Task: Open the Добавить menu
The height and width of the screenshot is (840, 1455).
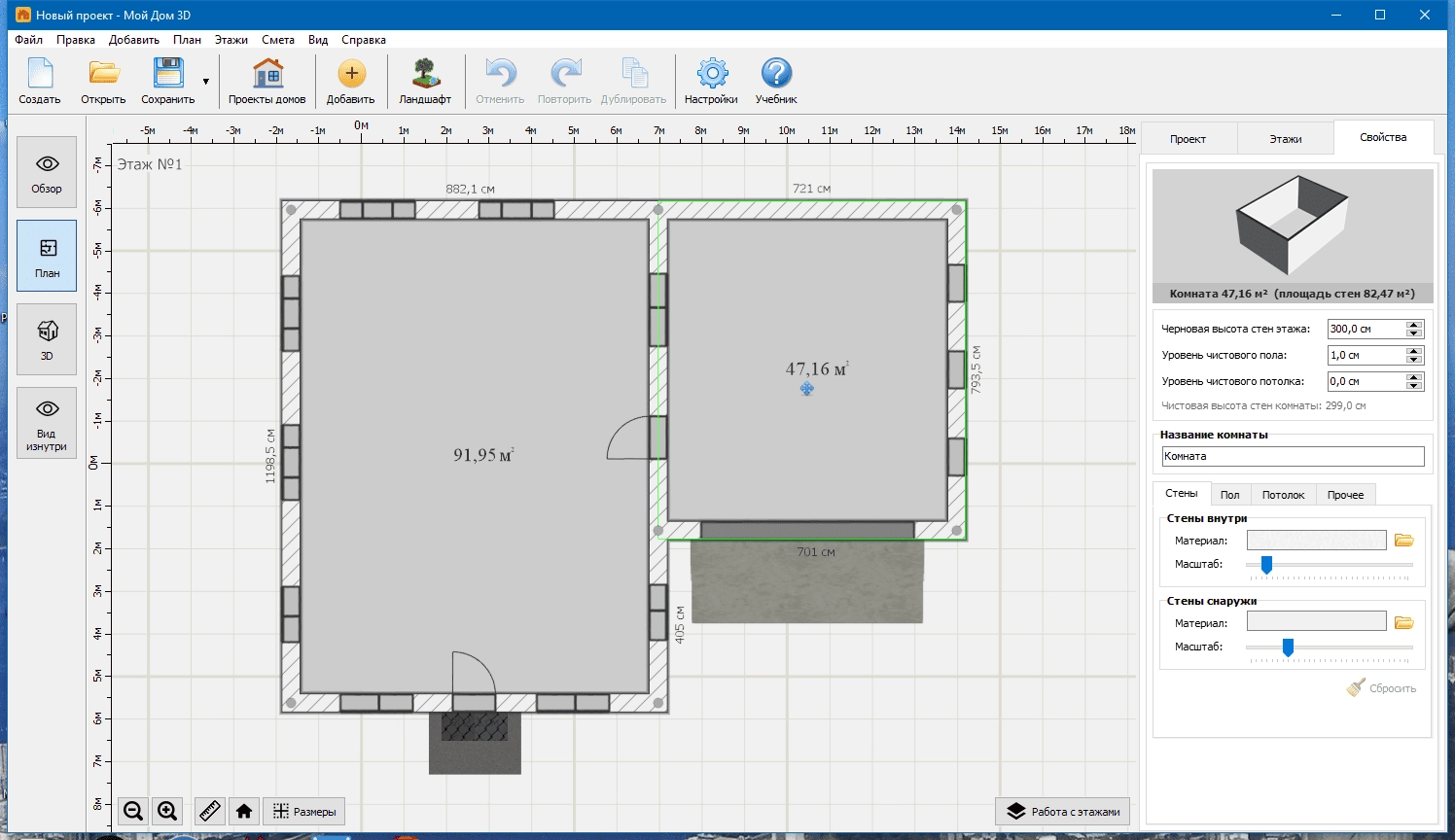Action: (134, 40)
